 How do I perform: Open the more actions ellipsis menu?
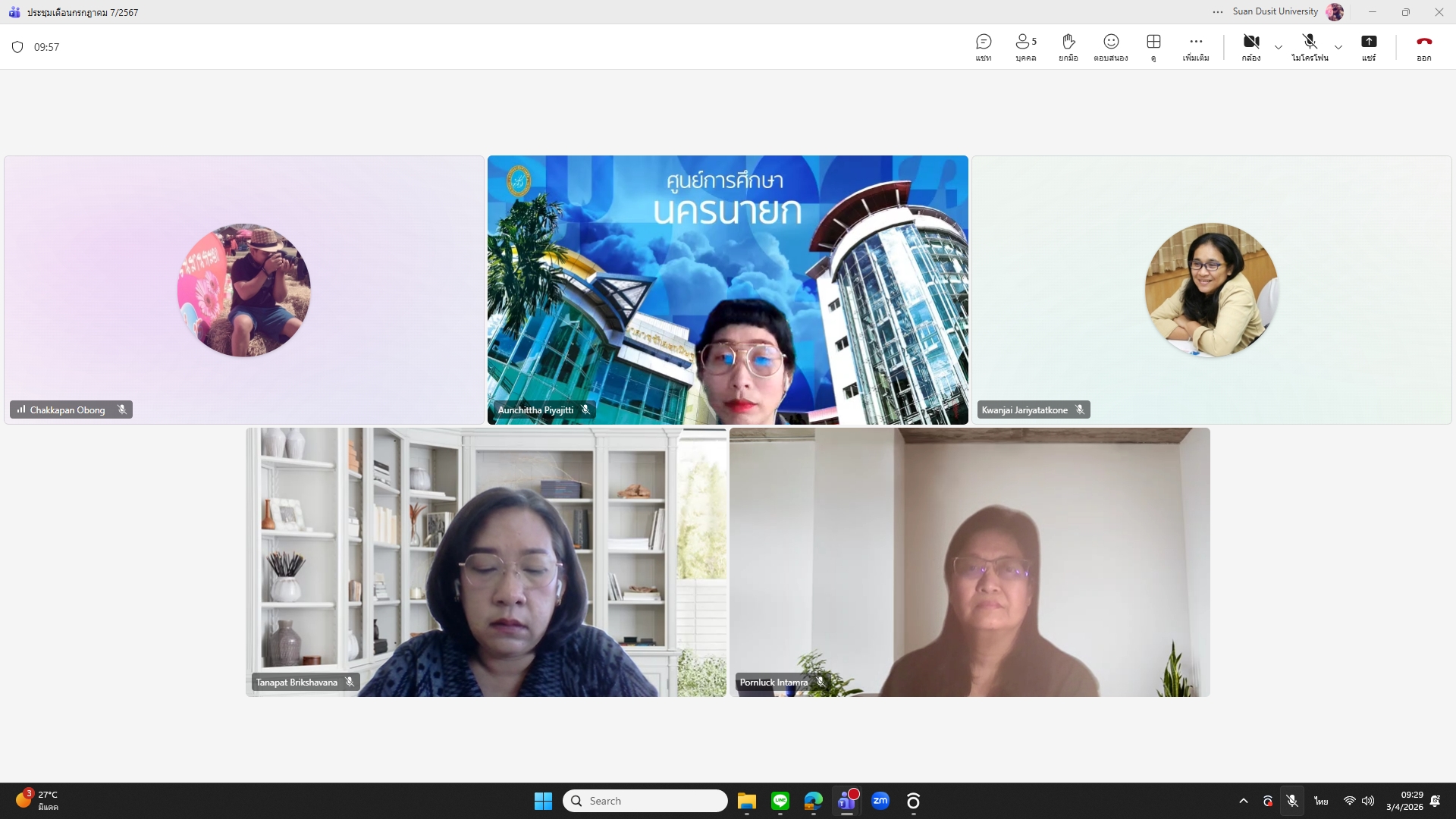(x=1196, y=47)
